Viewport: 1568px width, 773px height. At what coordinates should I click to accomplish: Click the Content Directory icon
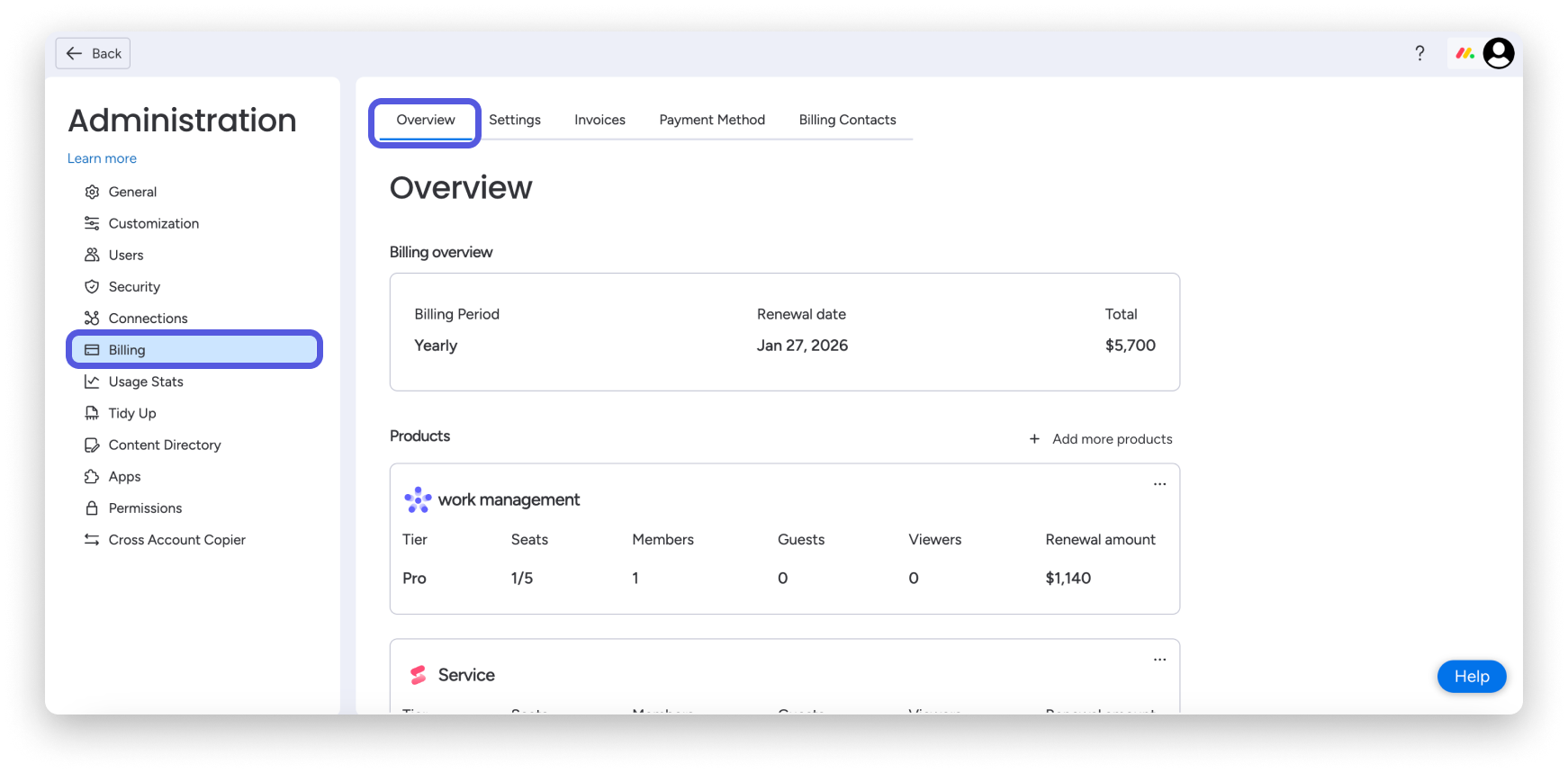92,445
